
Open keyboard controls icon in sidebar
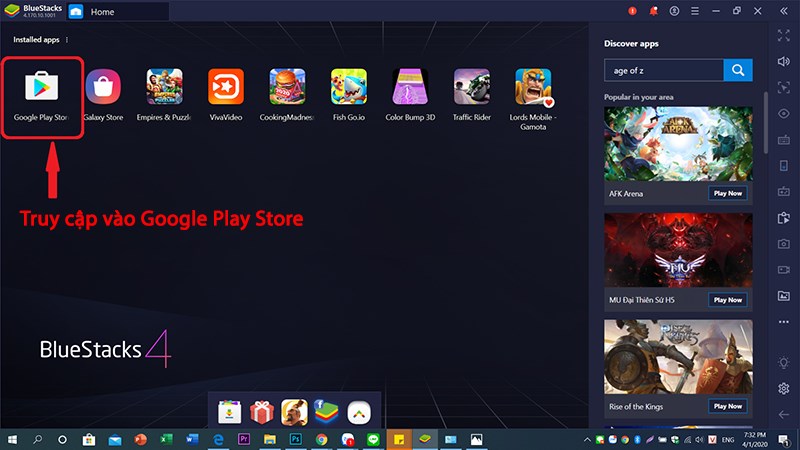point(784,140)
